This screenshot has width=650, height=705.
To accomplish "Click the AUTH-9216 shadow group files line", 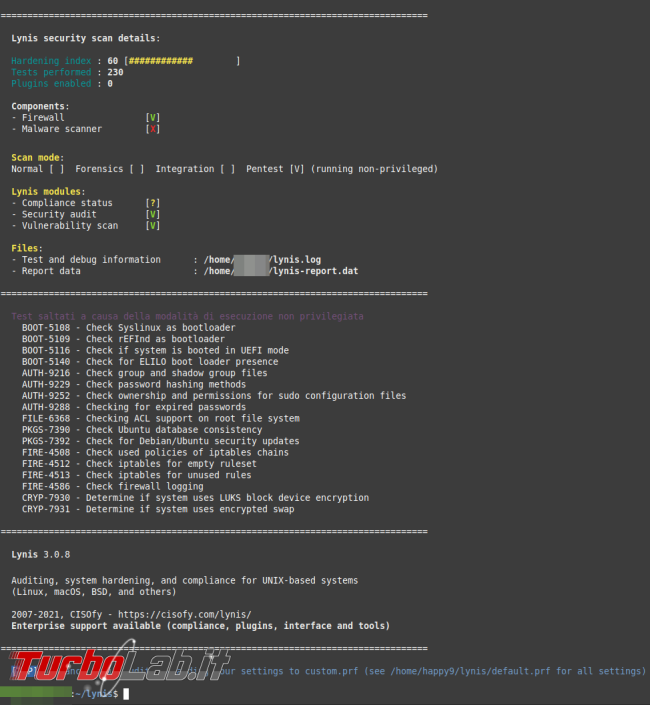I will tap(144, 373).
